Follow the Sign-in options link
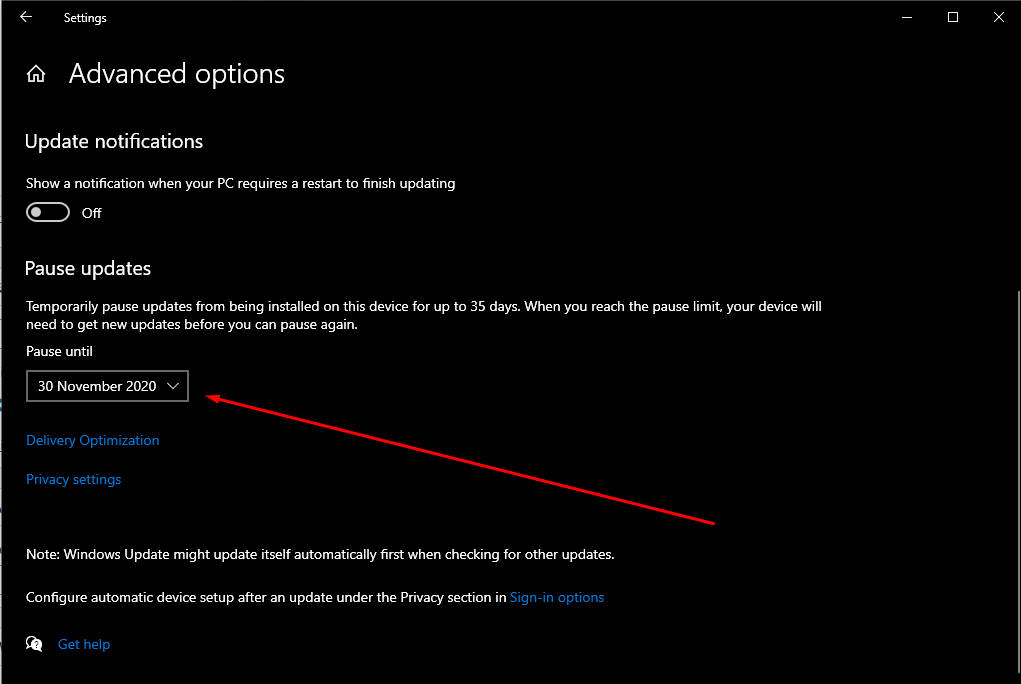The image size is (1021, 684). pos(556,597)
